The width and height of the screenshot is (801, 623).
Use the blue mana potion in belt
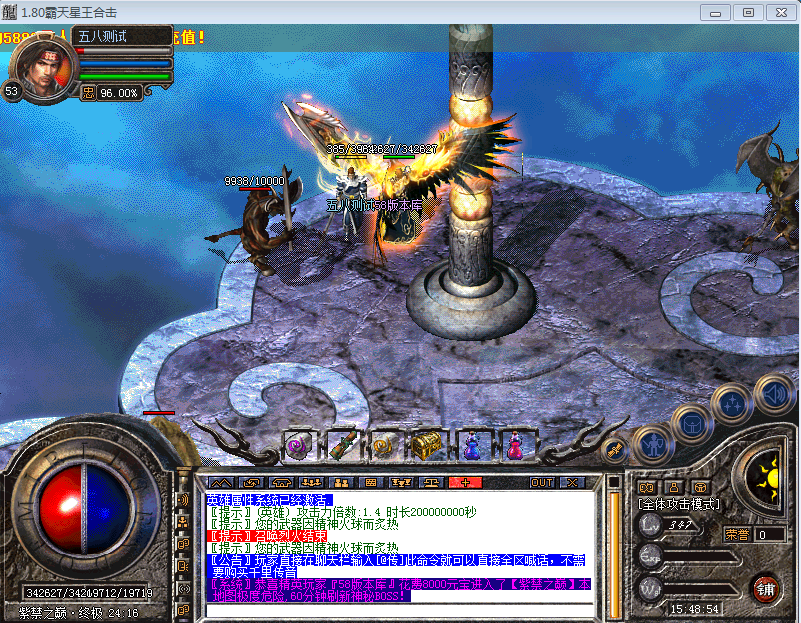tap(473, 445)
